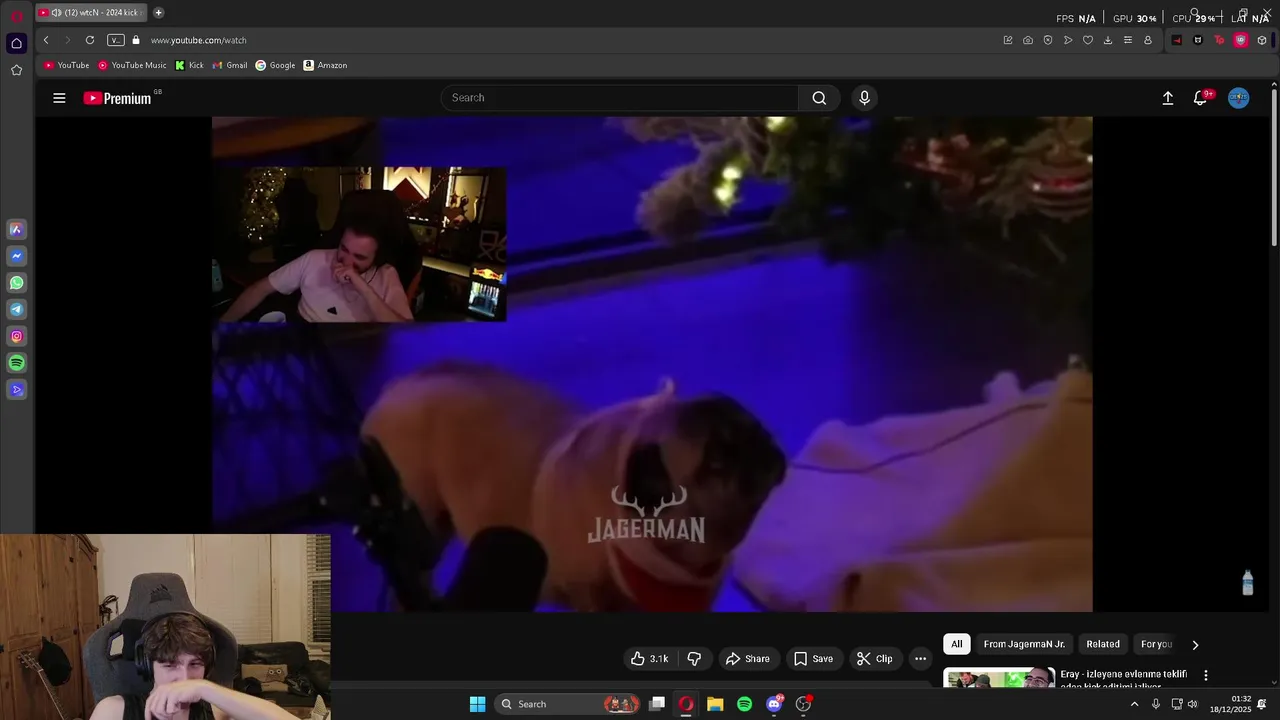The width and height of the screenshot is (1280, 720).
Task: Go back to the previous page
Action: (46, 40)
